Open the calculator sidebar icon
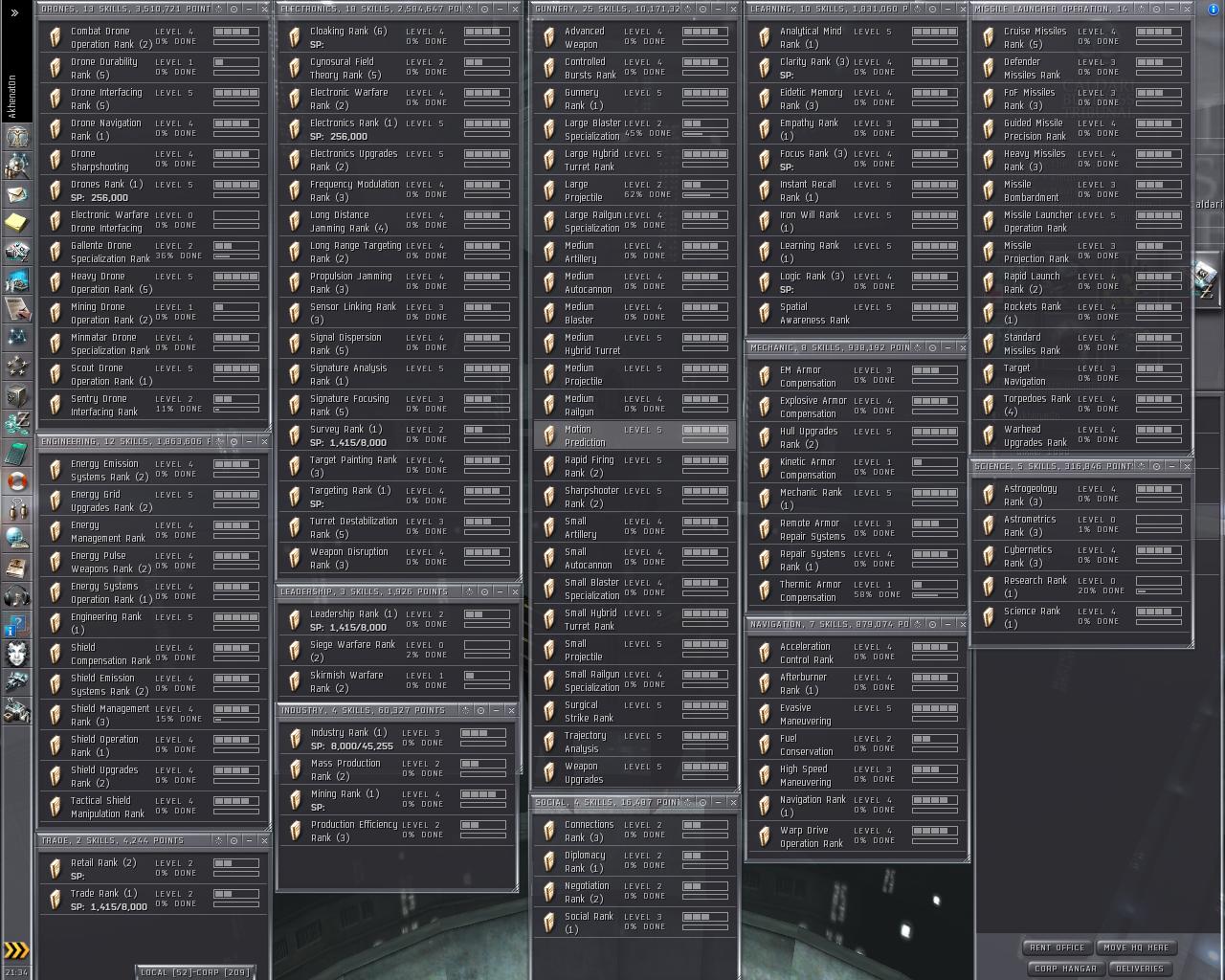The image size is (1225, 980). tap(16, 452)
